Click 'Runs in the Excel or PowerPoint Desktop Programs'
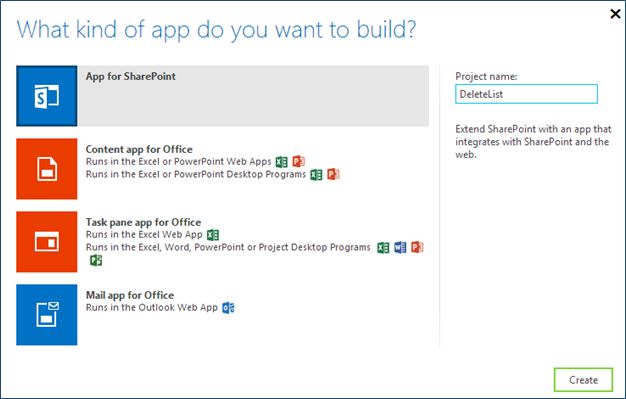626x399 pixels. [196, 175]
